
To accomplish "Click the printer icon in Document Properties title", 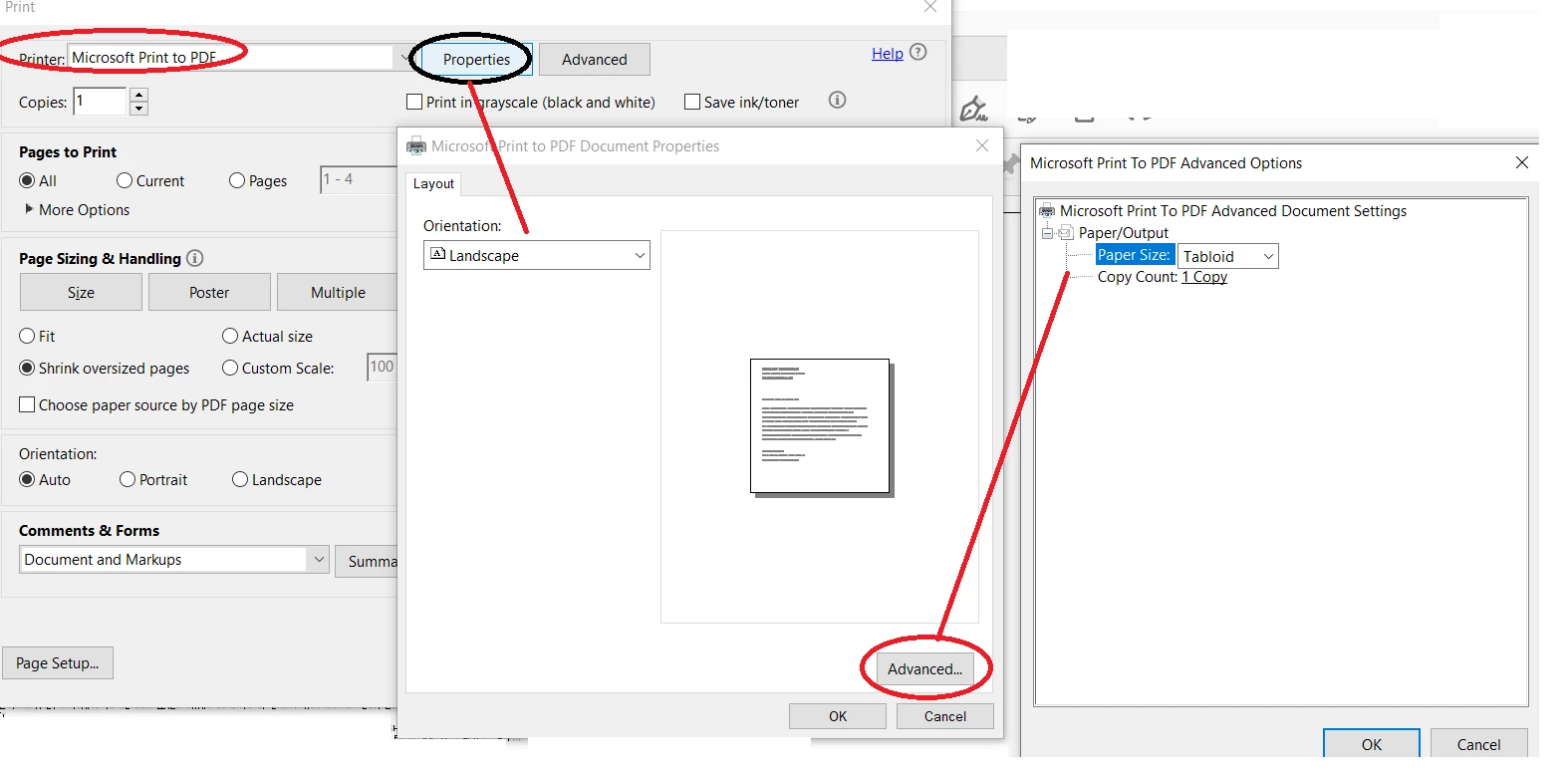I will [416, 146].
